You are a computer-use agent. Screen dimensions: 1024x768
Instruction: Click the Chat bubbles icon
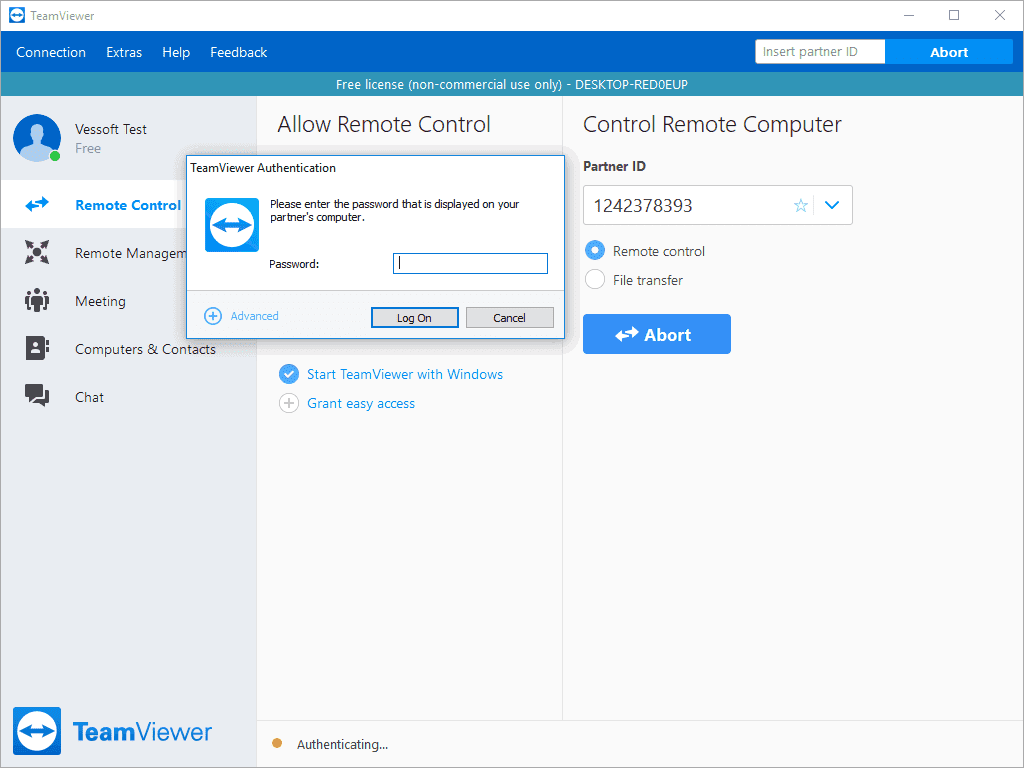37,396
